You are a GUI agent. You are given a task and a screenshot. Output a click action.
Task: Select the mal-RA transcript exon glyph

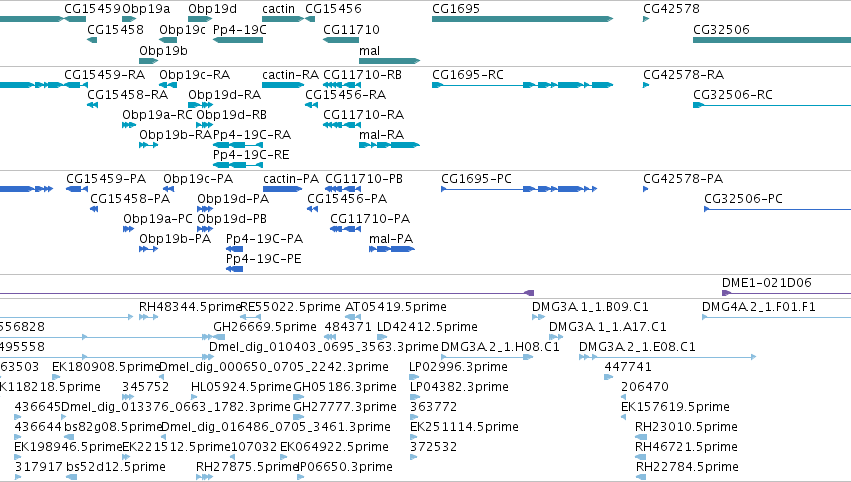(x=389, y=145)
